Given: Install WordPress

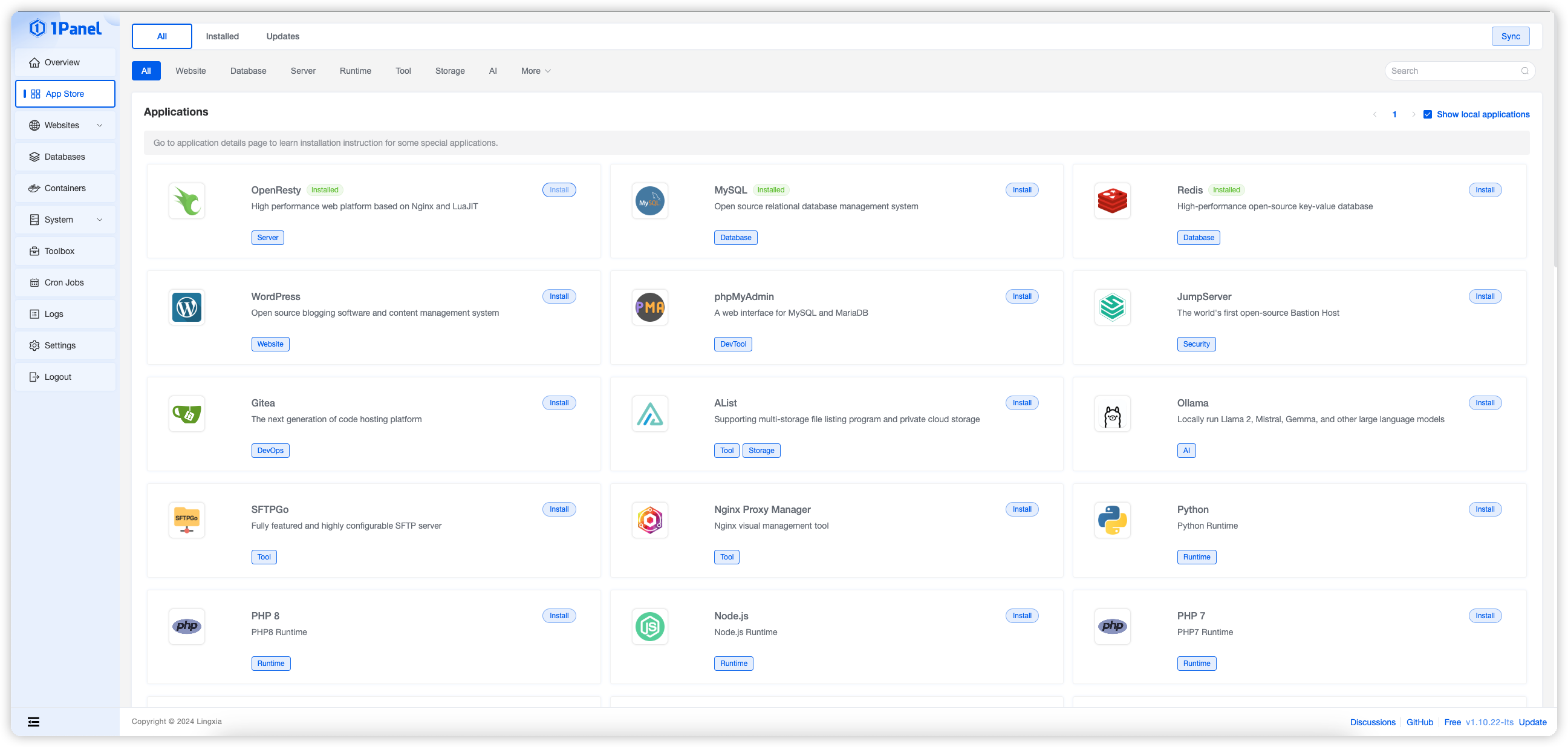Looking at the screenshot, I should 559,296.
